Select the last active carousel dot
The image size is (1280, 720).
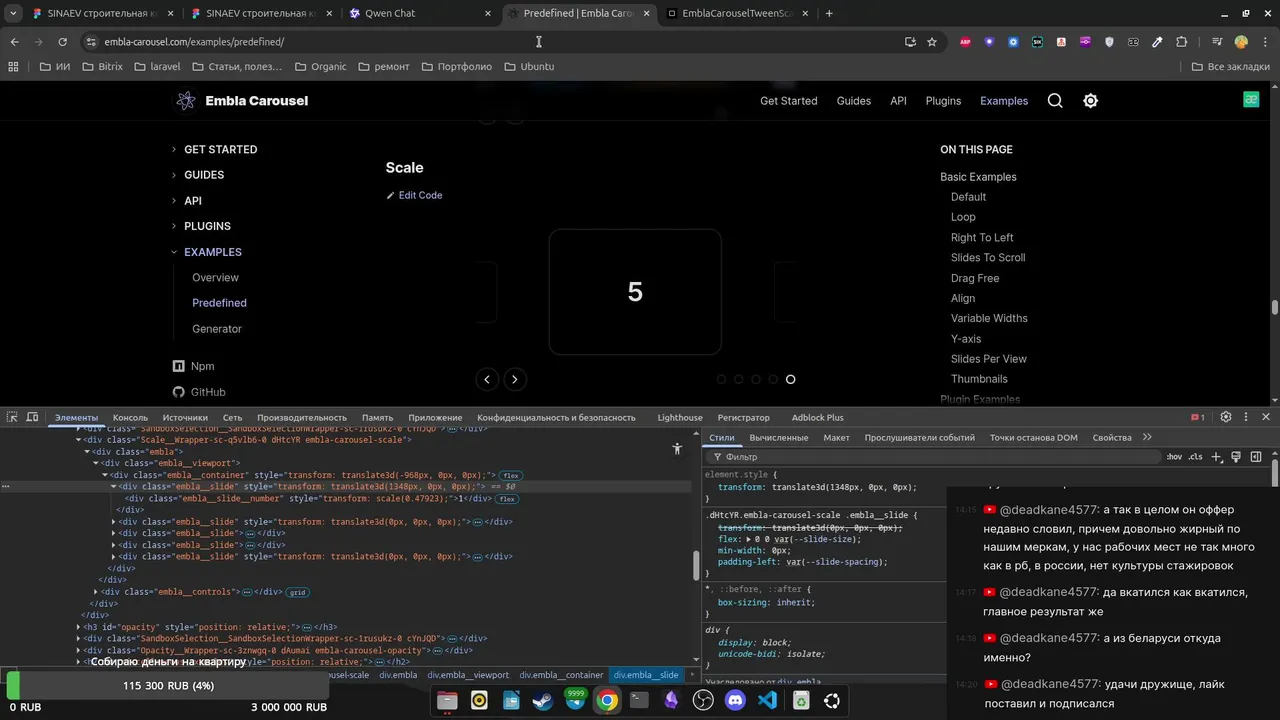[790, 379]
